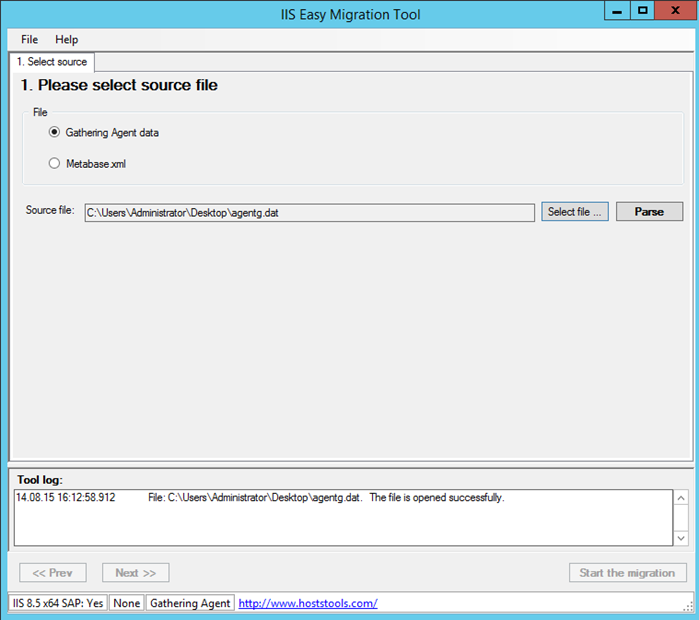The height and width of the screenshot is (620, 699).
Task: Open the Help menu
Action: tap(66, 40)
